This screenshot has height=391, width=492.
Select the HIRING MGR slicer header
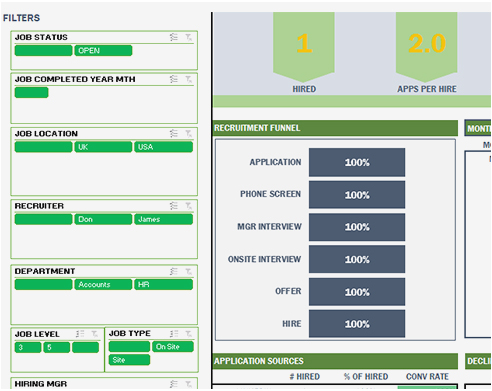(x=41, y=384)
